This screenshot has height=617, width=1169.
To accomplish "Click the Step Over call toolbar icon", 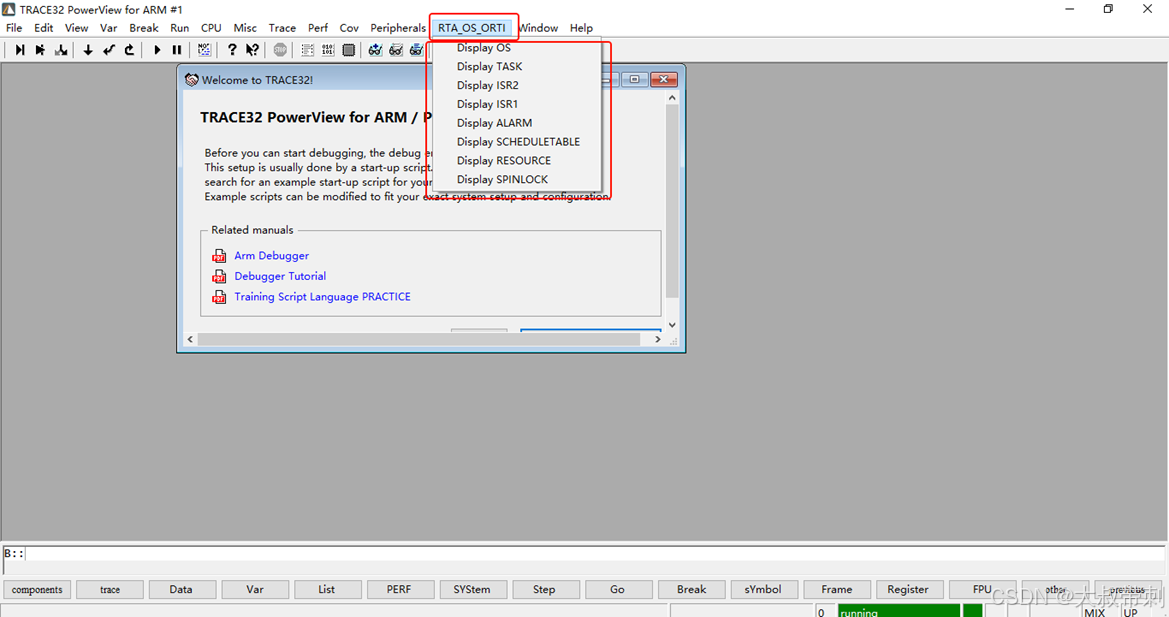I will [40, 50].
